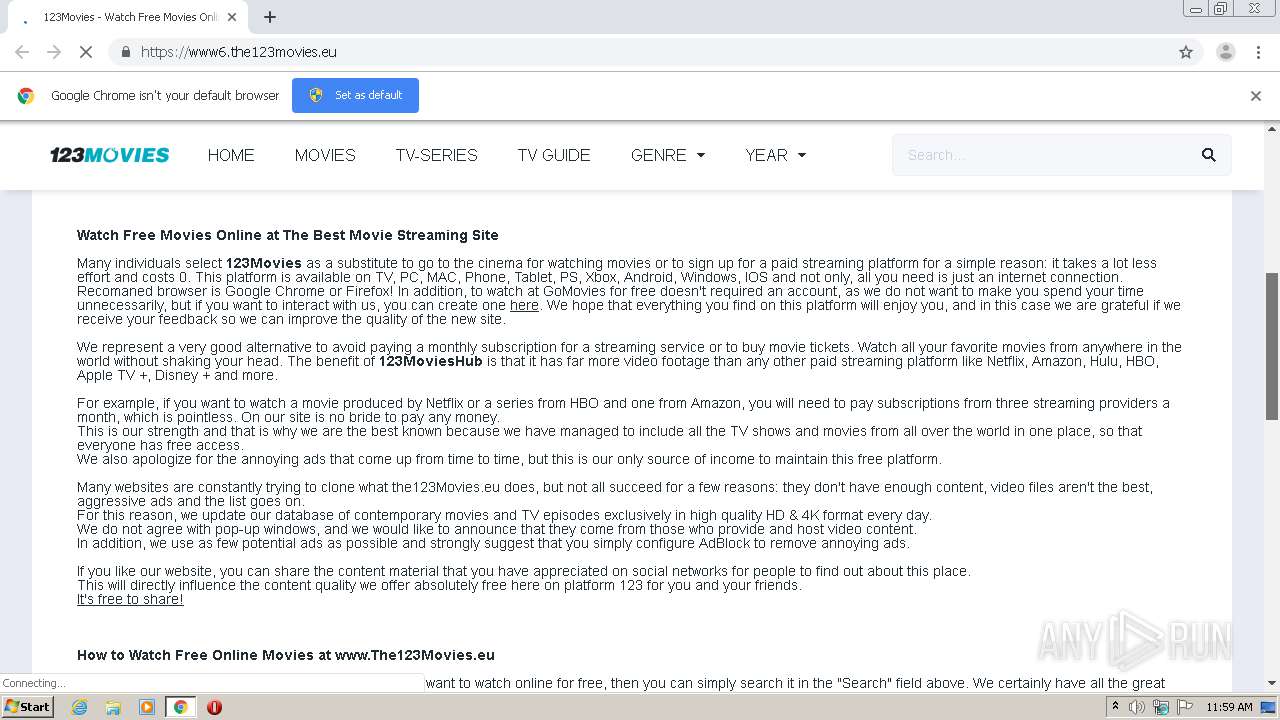
Task: Open media player from taskbar
Action: [x=146, y=707]
